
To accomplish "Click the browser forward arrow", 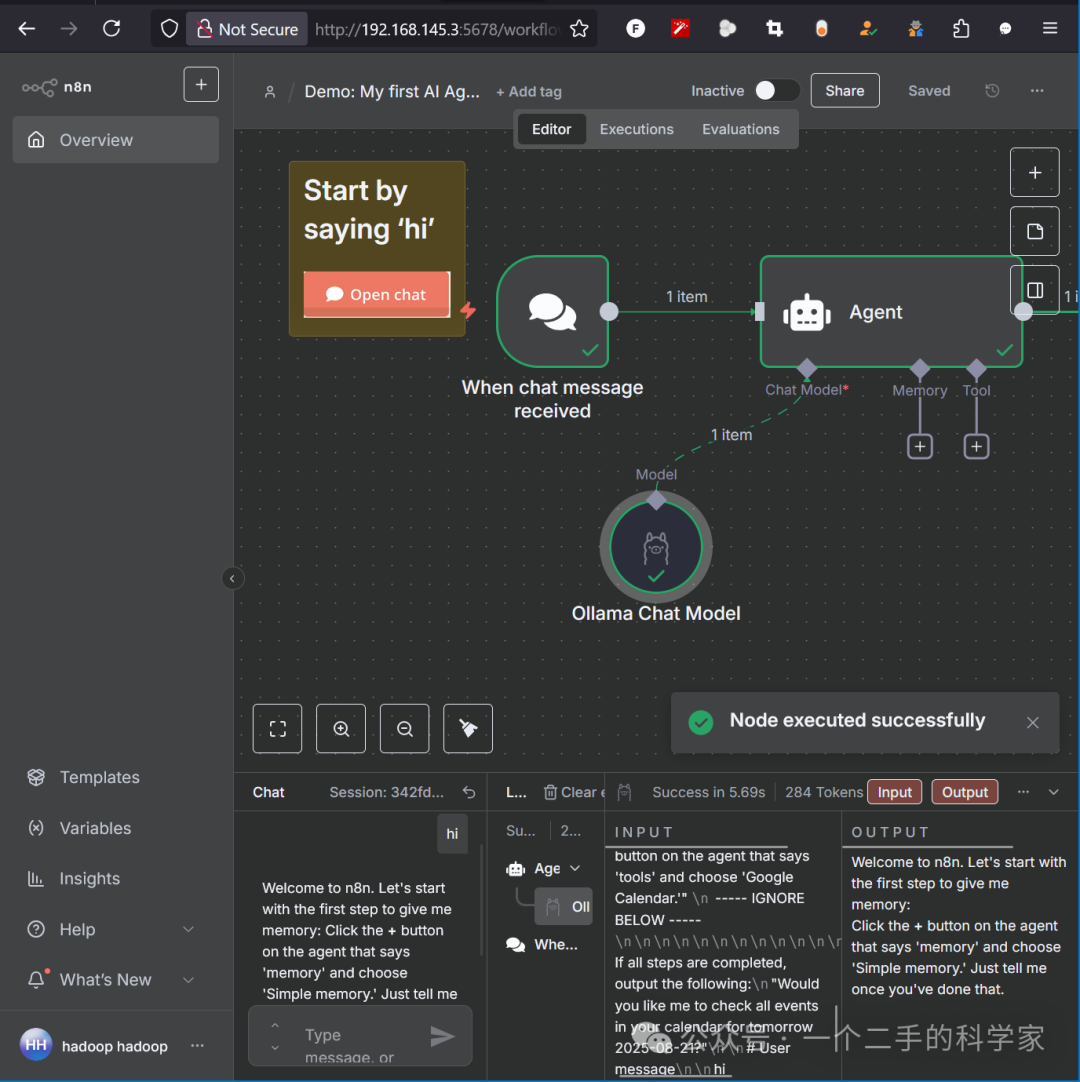I will click(68, 28).
